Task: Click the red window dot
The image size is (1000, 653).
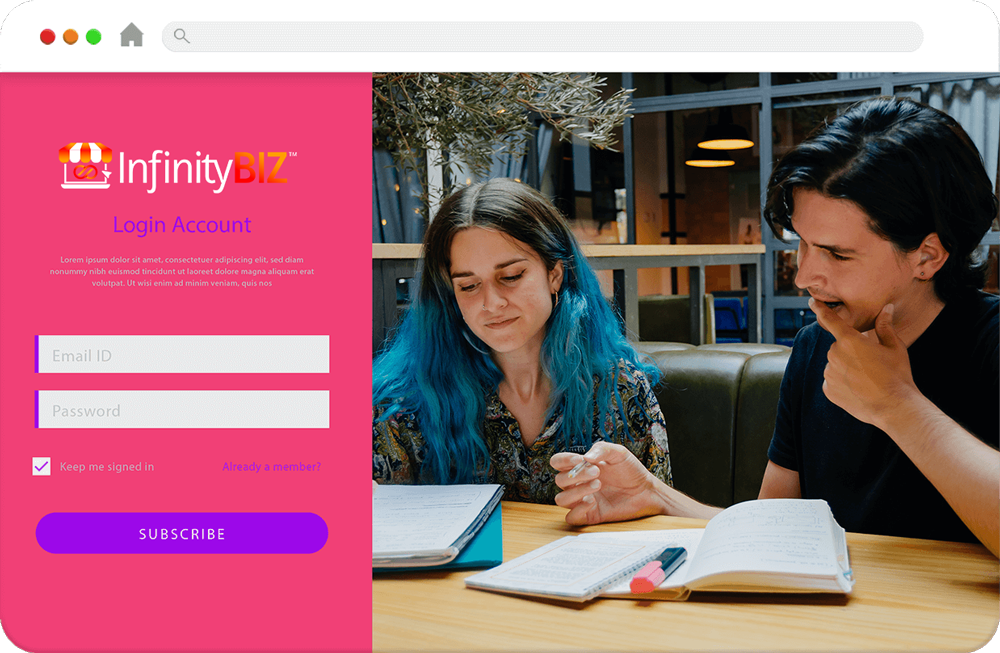Action: coord(47,37)
